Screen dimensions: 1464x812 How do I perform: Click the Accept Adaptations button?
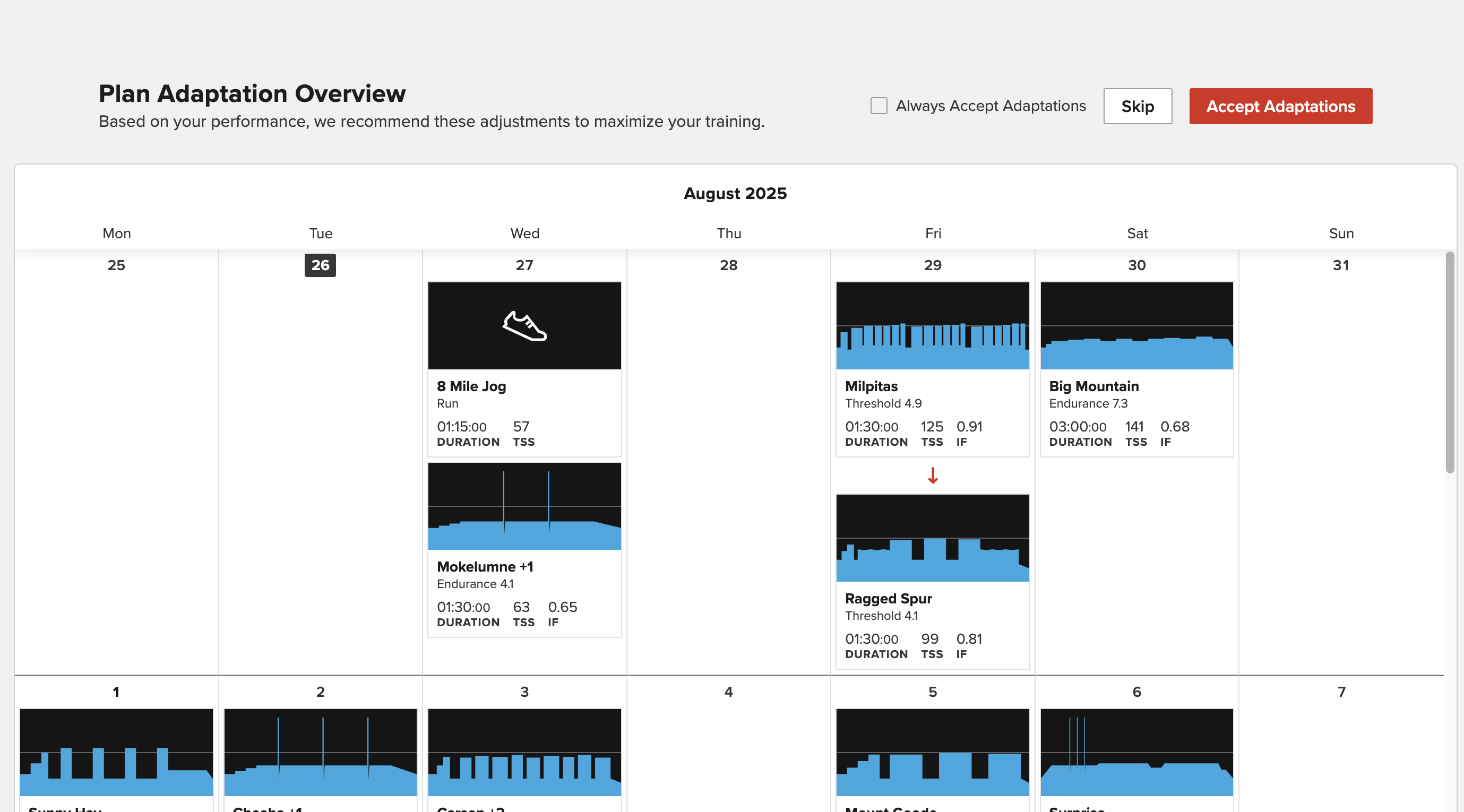click(x=1280, y=106)
